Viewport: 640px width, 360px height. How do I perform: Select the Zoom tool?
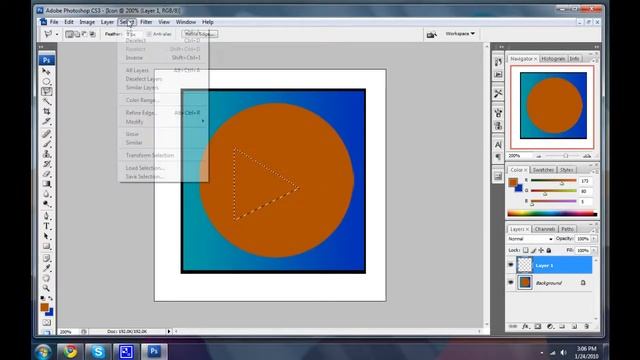47,288
